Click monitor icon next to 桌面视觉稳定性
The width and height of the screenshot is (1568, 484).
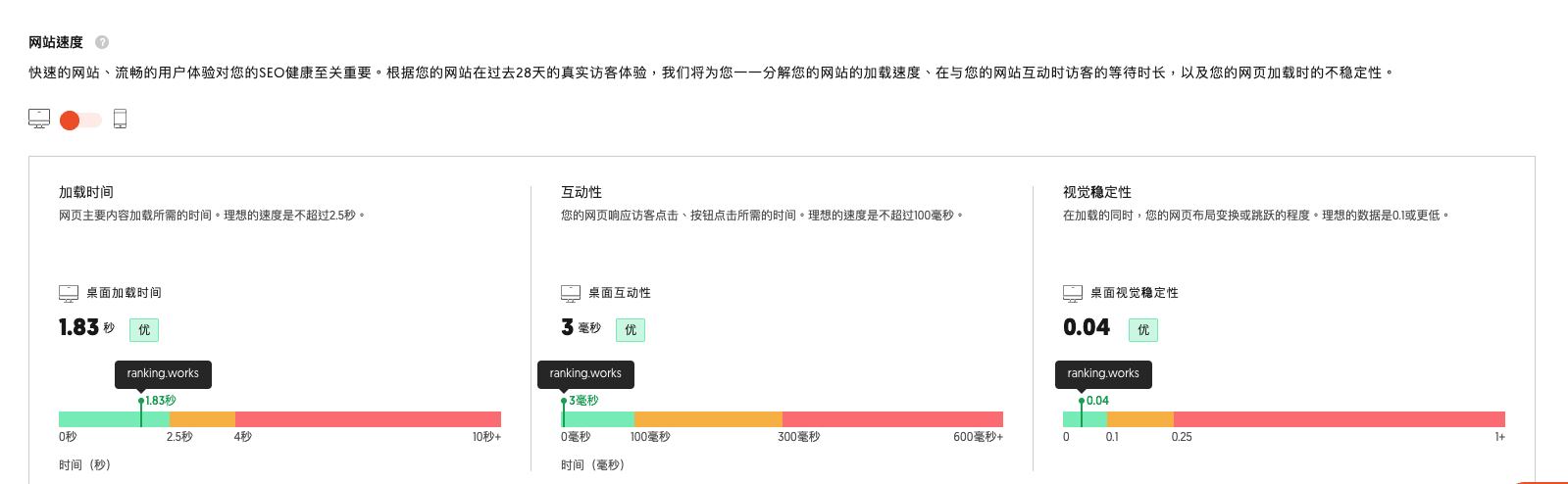pyautogui.click(x=1073, y=293)
